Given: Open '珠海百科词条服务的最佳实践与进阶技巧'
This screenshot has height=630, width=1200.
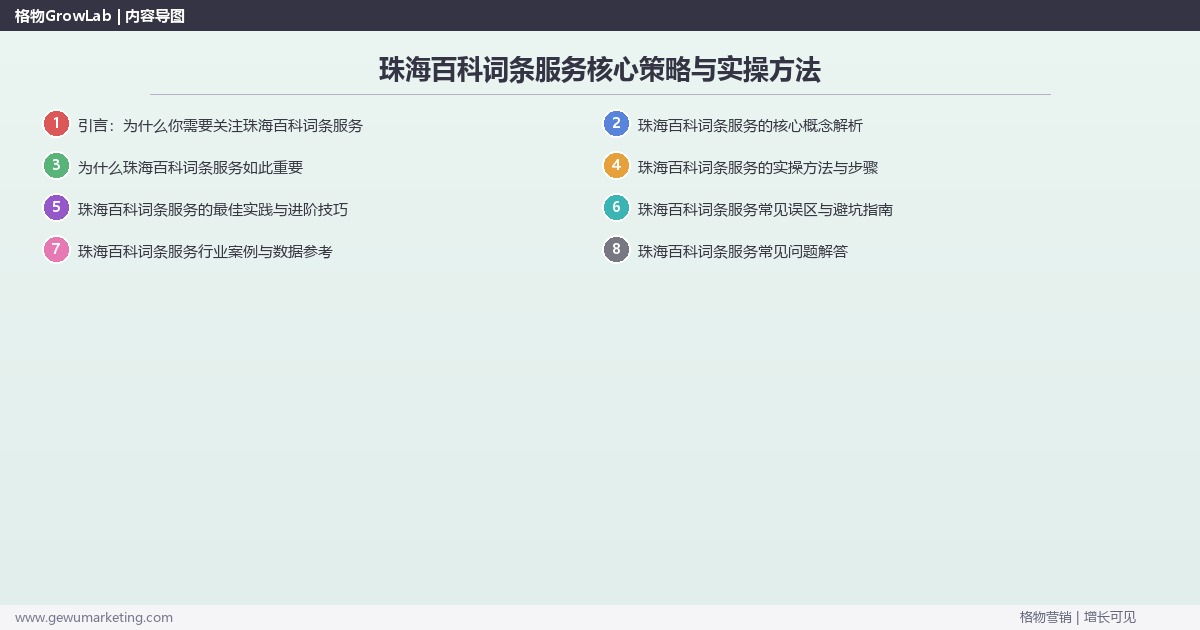Looking at the screenshot, I should point(213,210).
